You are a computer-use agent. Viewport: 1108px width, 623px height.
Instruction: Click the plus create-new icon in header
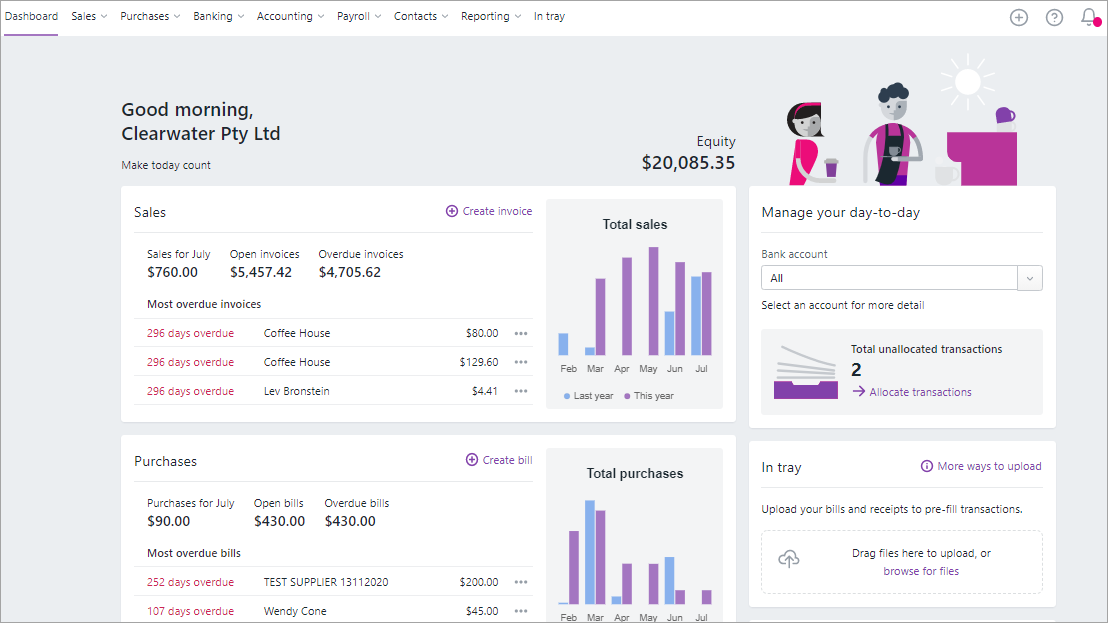(1018, 17)
